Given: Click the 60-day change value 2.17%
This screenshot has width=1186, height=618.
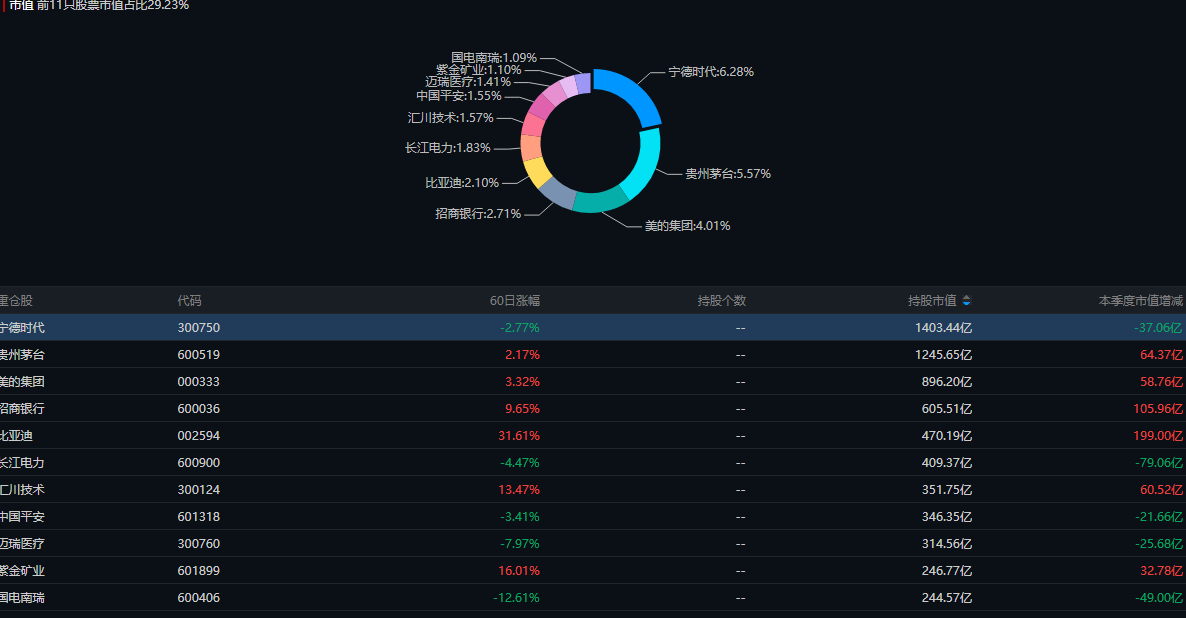Looking at the screenshot, I should (x=522, y=355).
